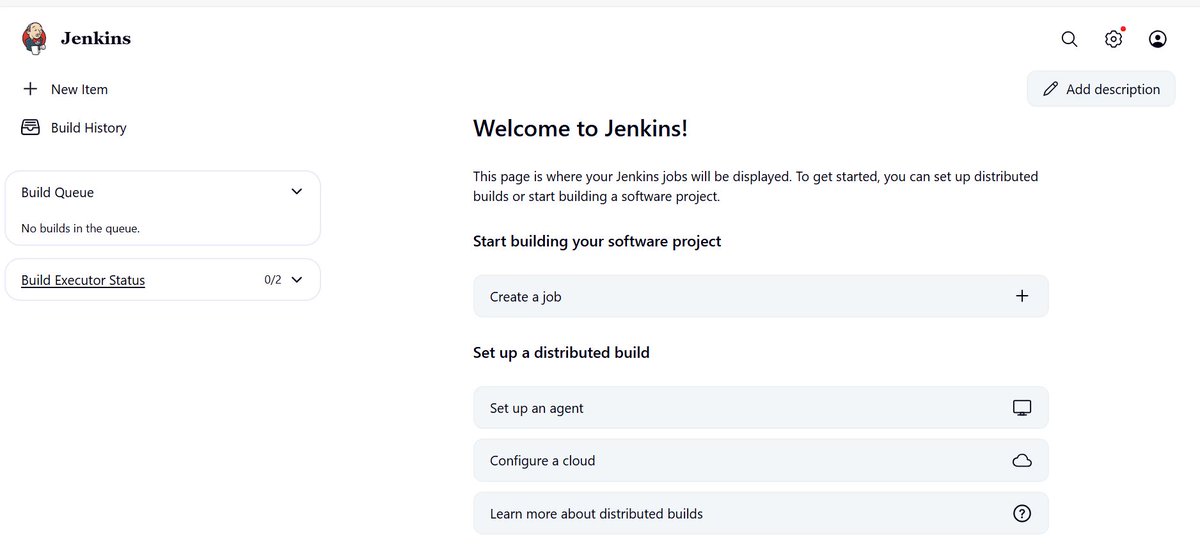Select the Create a job option
1200x555 pixels.
(x=761, y=296)
